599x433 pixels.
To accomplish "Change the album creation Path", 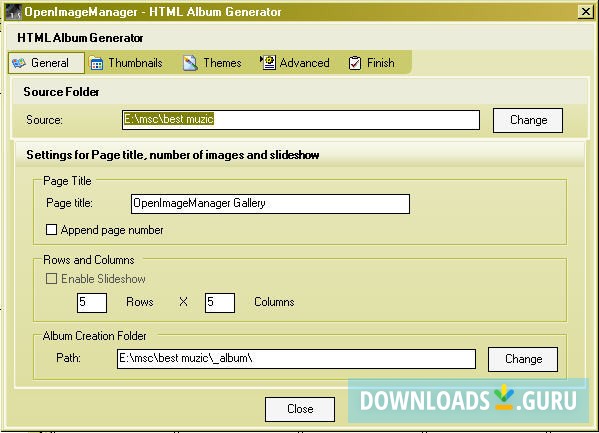I will click(523, 359).
